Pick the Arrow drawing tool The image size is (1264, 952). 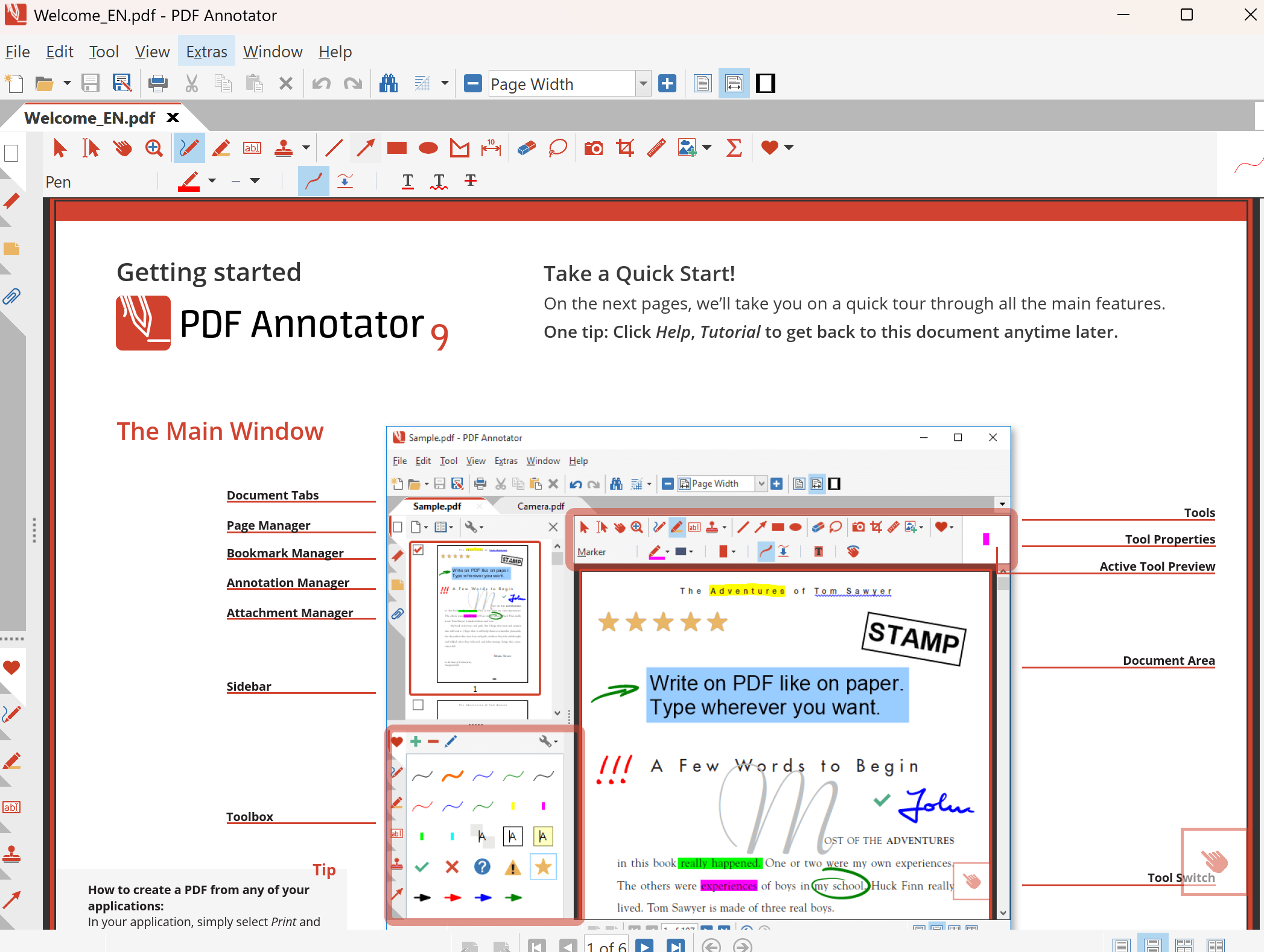[x=365, y=148]
